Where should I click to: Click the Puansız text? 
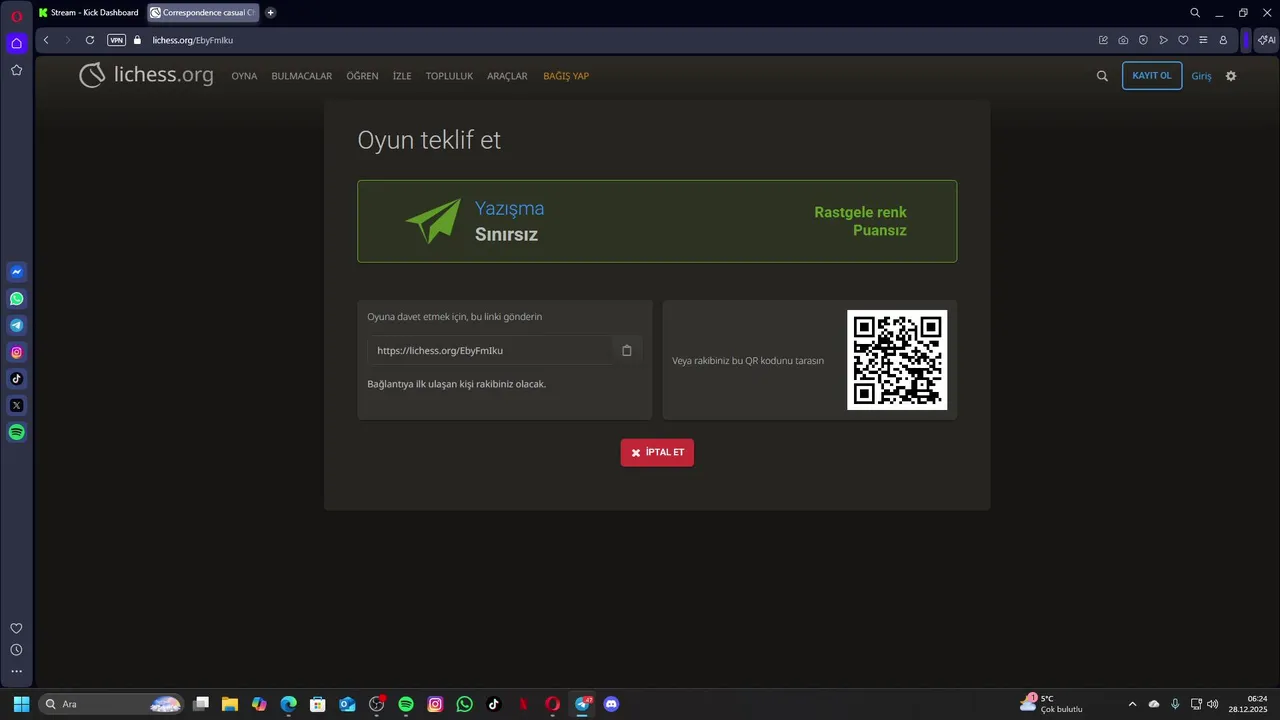pyautogui.click(x=880, y=230)
